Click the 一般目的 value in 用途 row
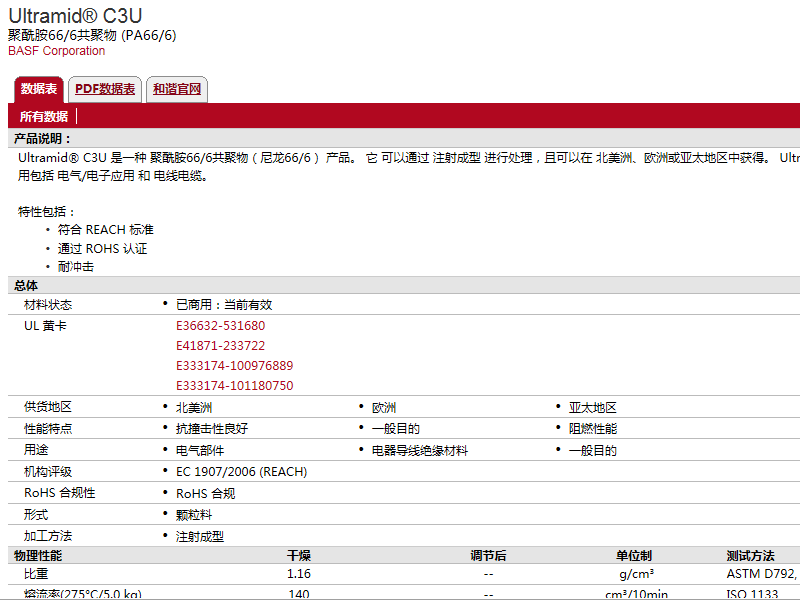This screenshot has width=800, height=601. (593, 450)
